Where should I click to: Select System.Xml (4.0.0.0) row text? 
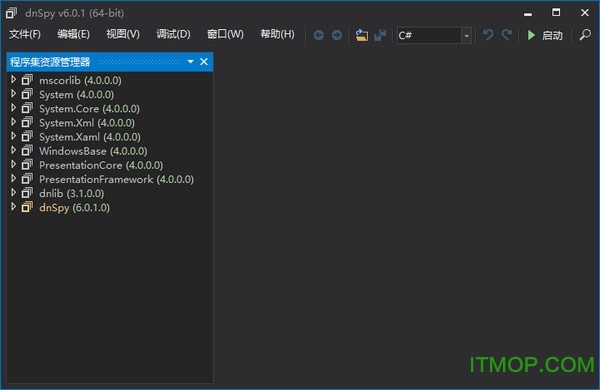87,123
